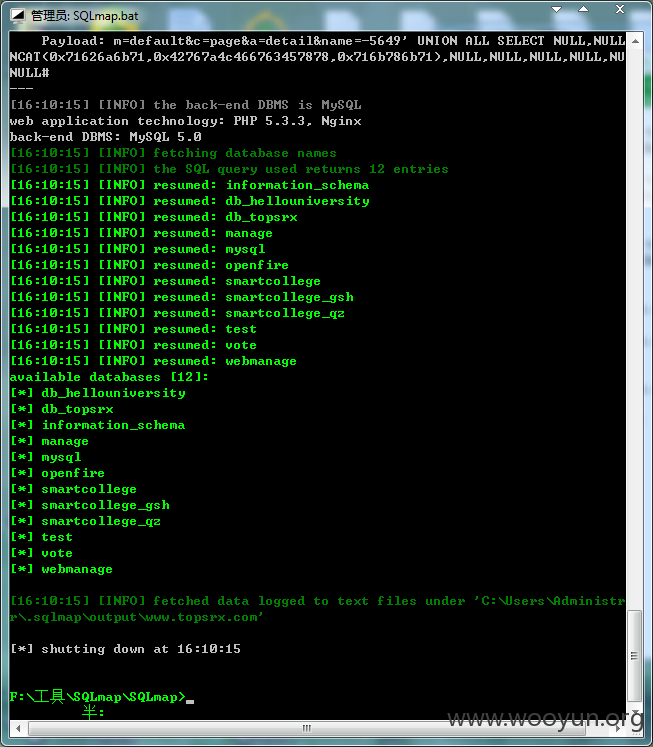Click the Payload line with UNION ALL SELECT
653x747 pixels.
coord(333,41)
